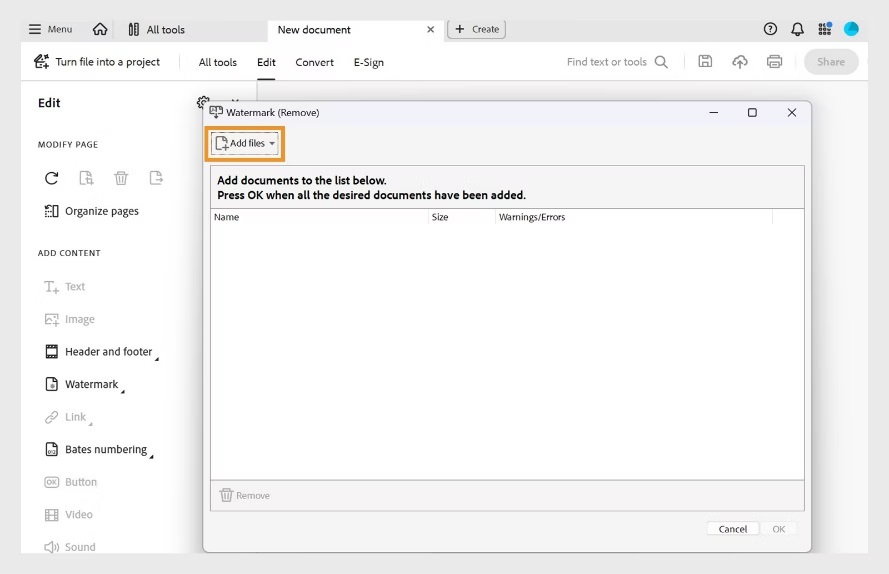Open the E-Sign tab
Image resolution: width=889 pixels, height=574 pixels.
point(368,62)
